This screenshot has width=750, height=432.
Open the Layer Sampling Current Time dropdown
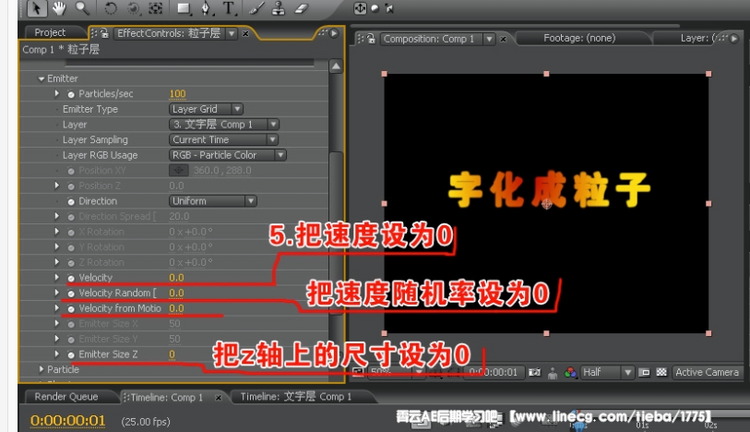point(223,140)
